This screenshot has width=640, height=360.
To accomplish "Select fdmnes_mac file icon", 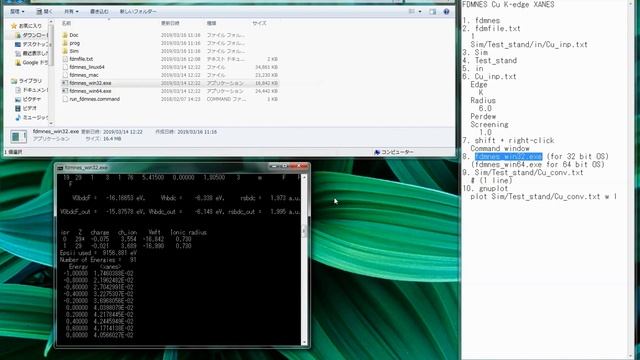I will tap(65, 75).
